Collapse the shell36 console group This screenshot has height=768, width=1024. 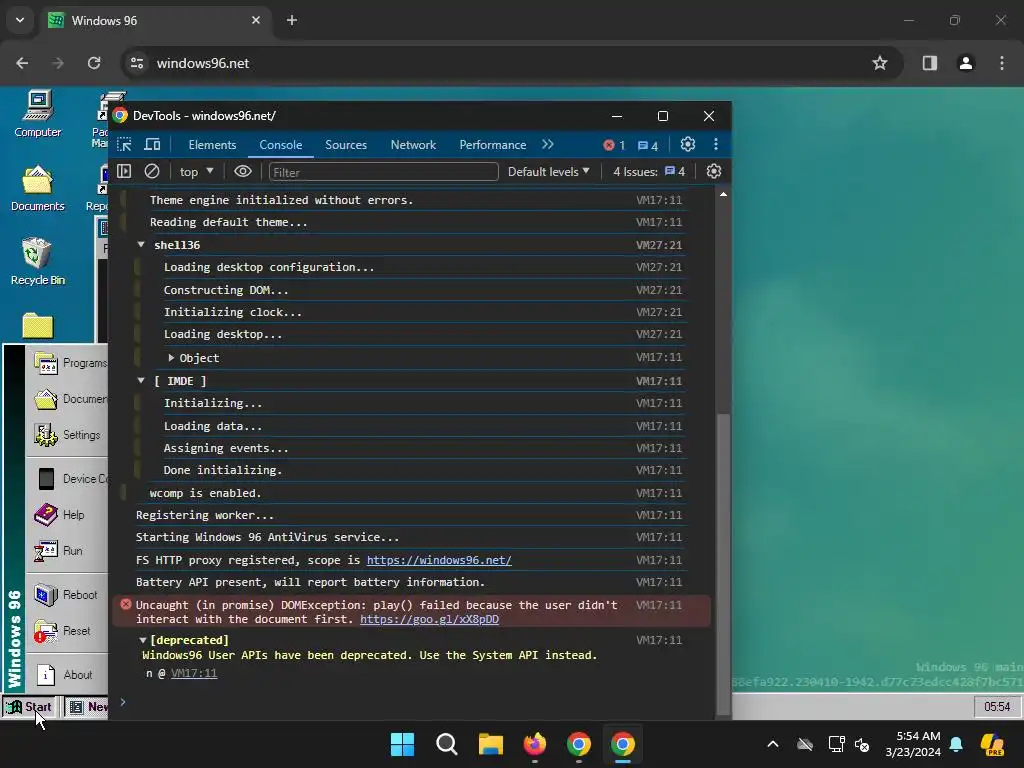[141, 244]
